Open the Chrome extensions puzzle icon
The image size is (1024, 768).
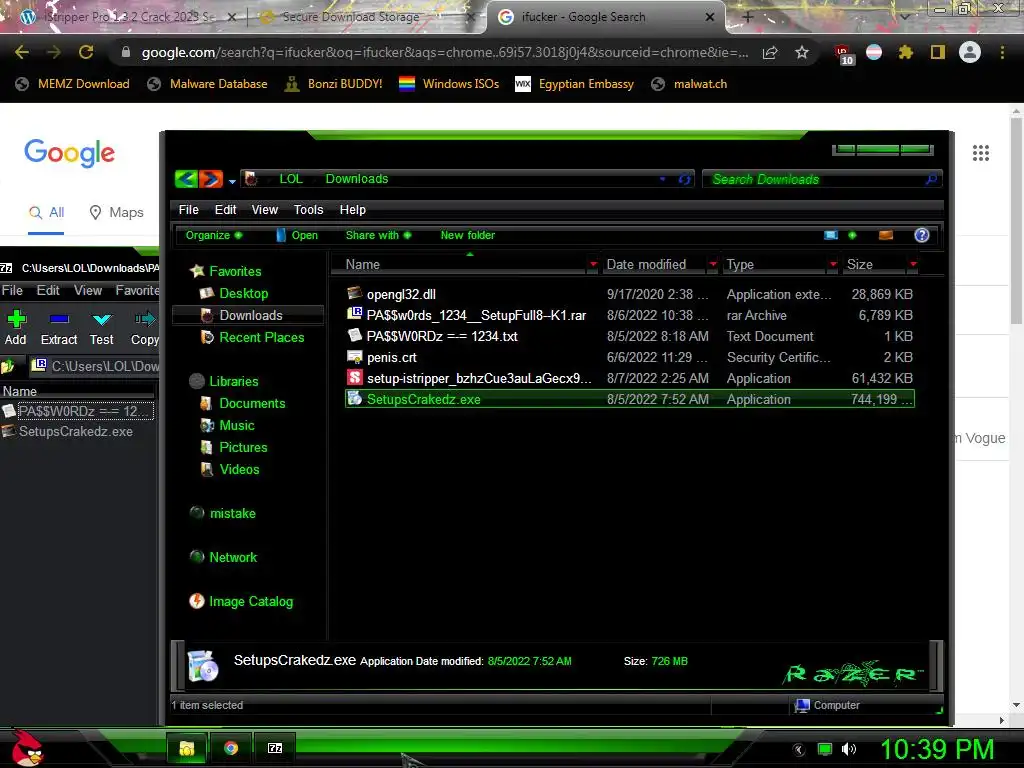pos(906,52)
